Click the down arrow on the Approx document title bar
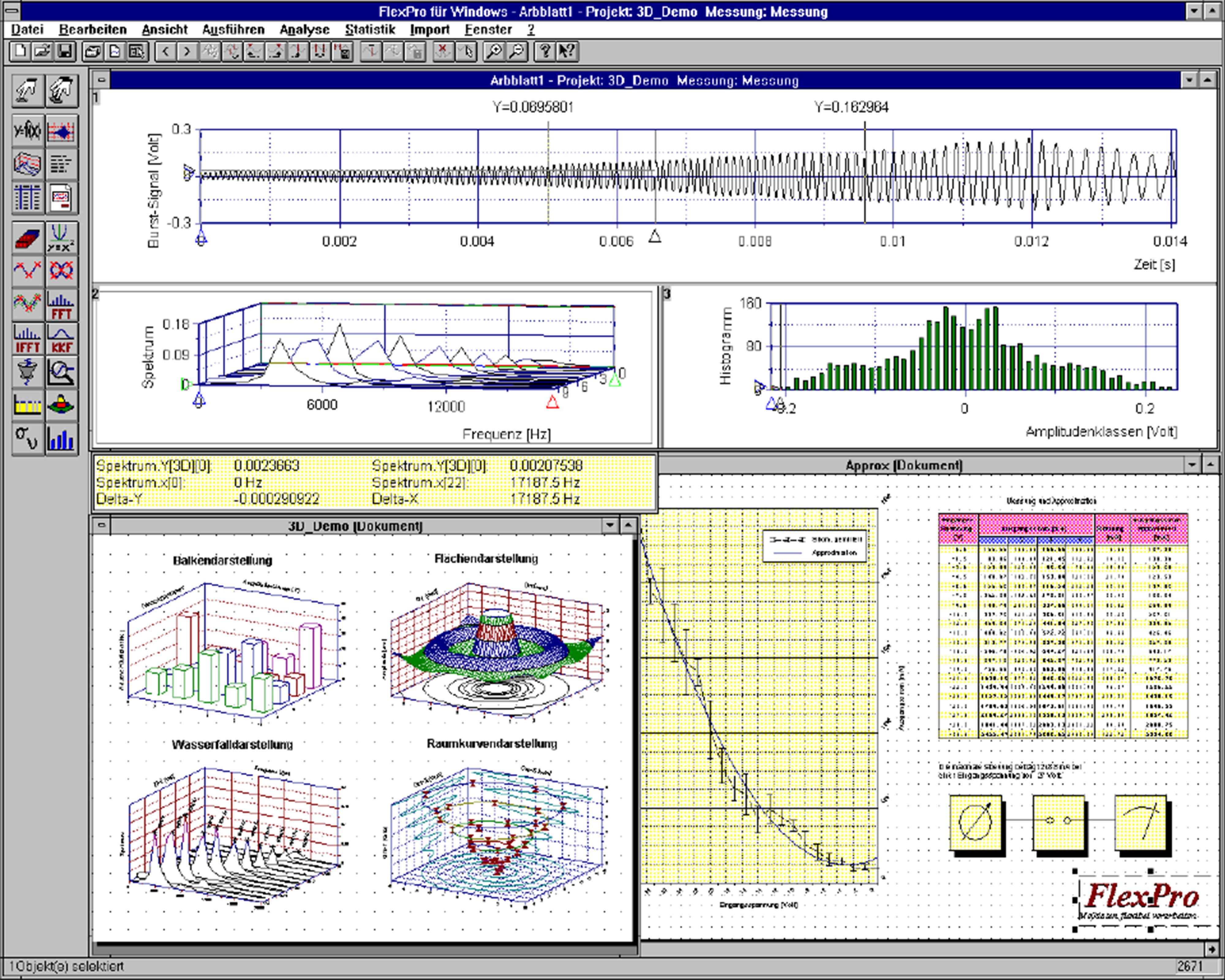1225x980 pixels. pos(1192,465)
